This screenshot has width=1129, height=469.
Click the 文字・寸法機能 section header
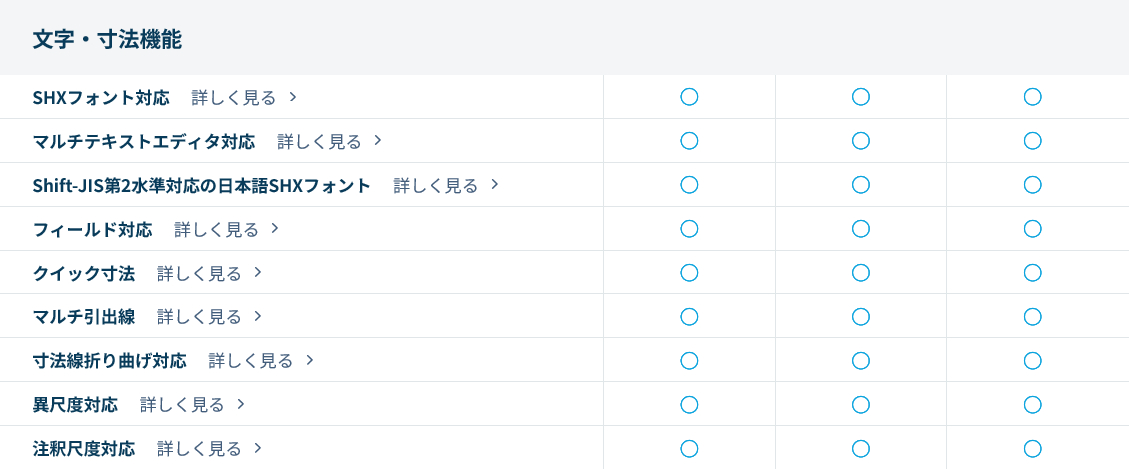pyautogui.click(x=107, y=40)
